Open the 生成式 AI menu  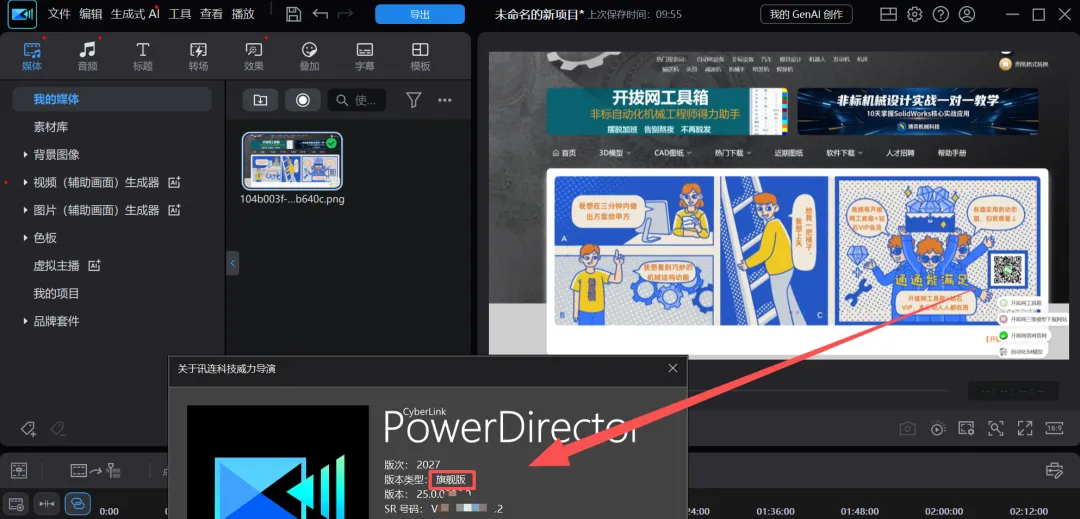[135, 14]
